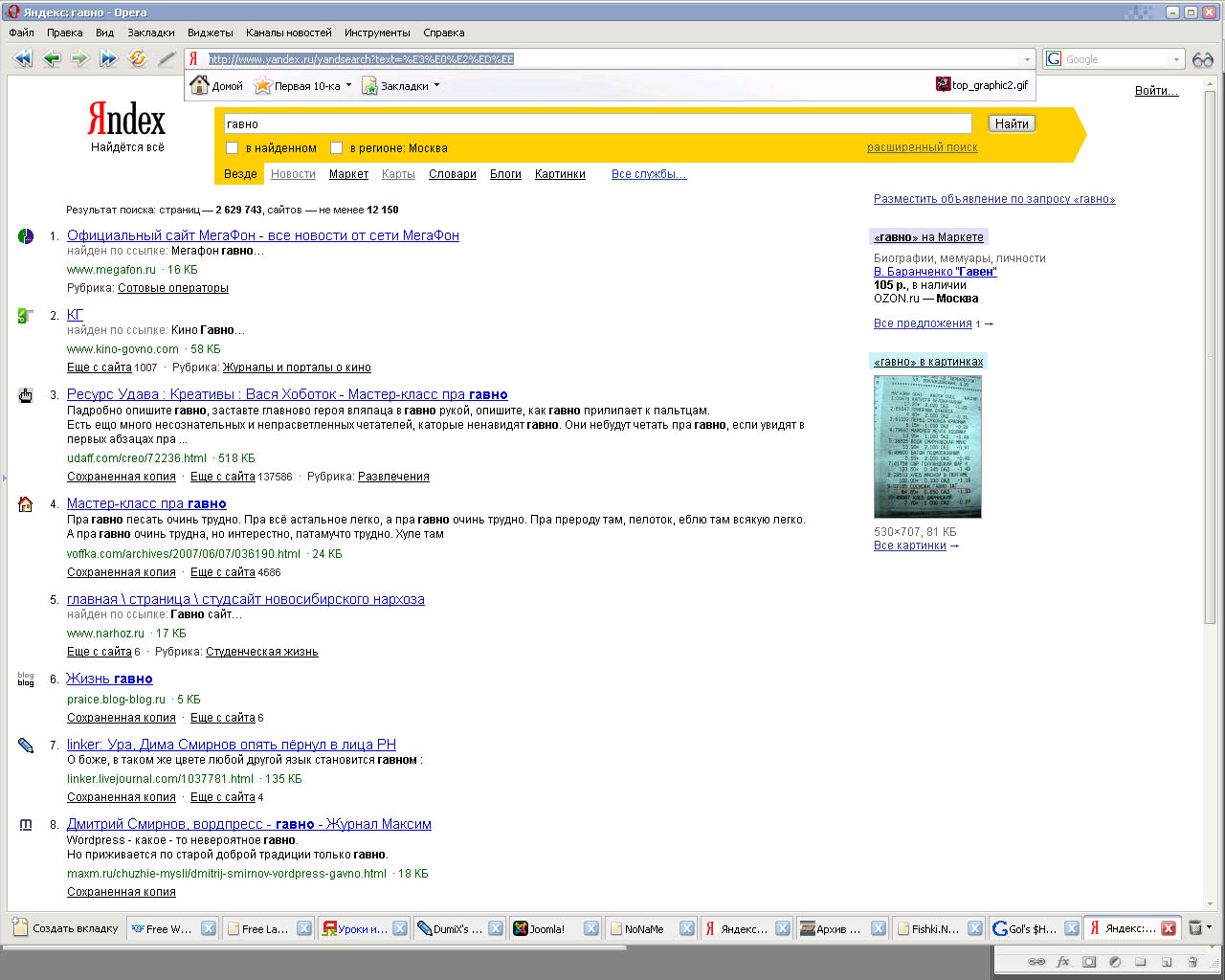Image resolution: width=1225 pixels, height=980 pixels.
Task: Open the Инструменты menu
Action: [377, 33]
